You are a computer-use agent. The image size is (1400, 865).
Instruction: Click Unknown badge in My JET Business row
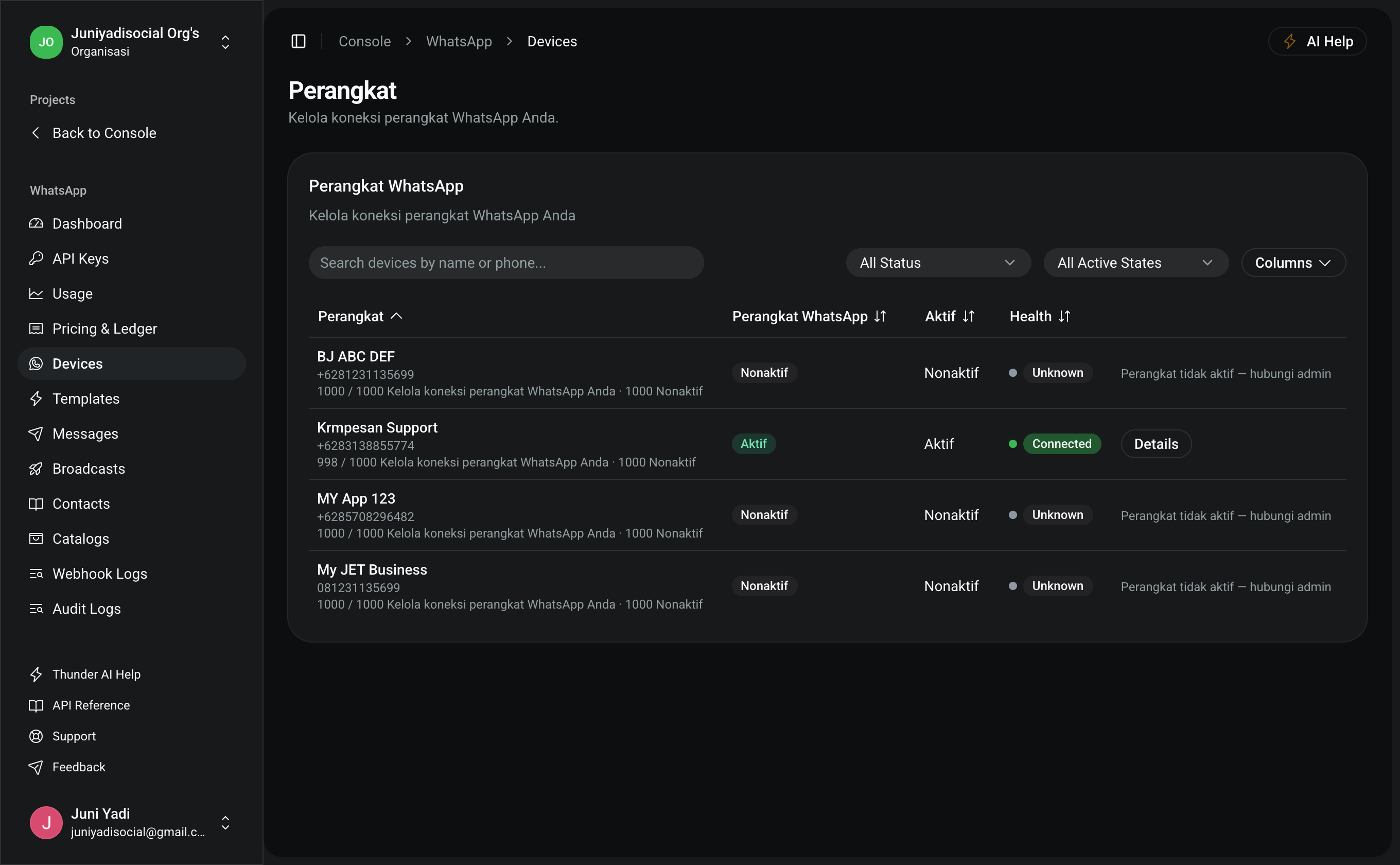(x=1057, y=585)
